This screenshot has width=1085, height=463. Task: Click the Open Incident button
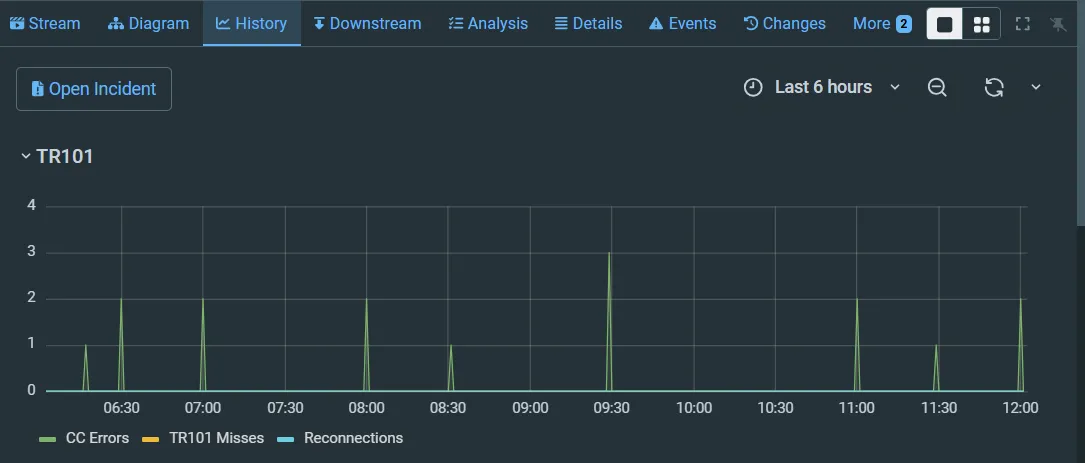tap(94, 89)
